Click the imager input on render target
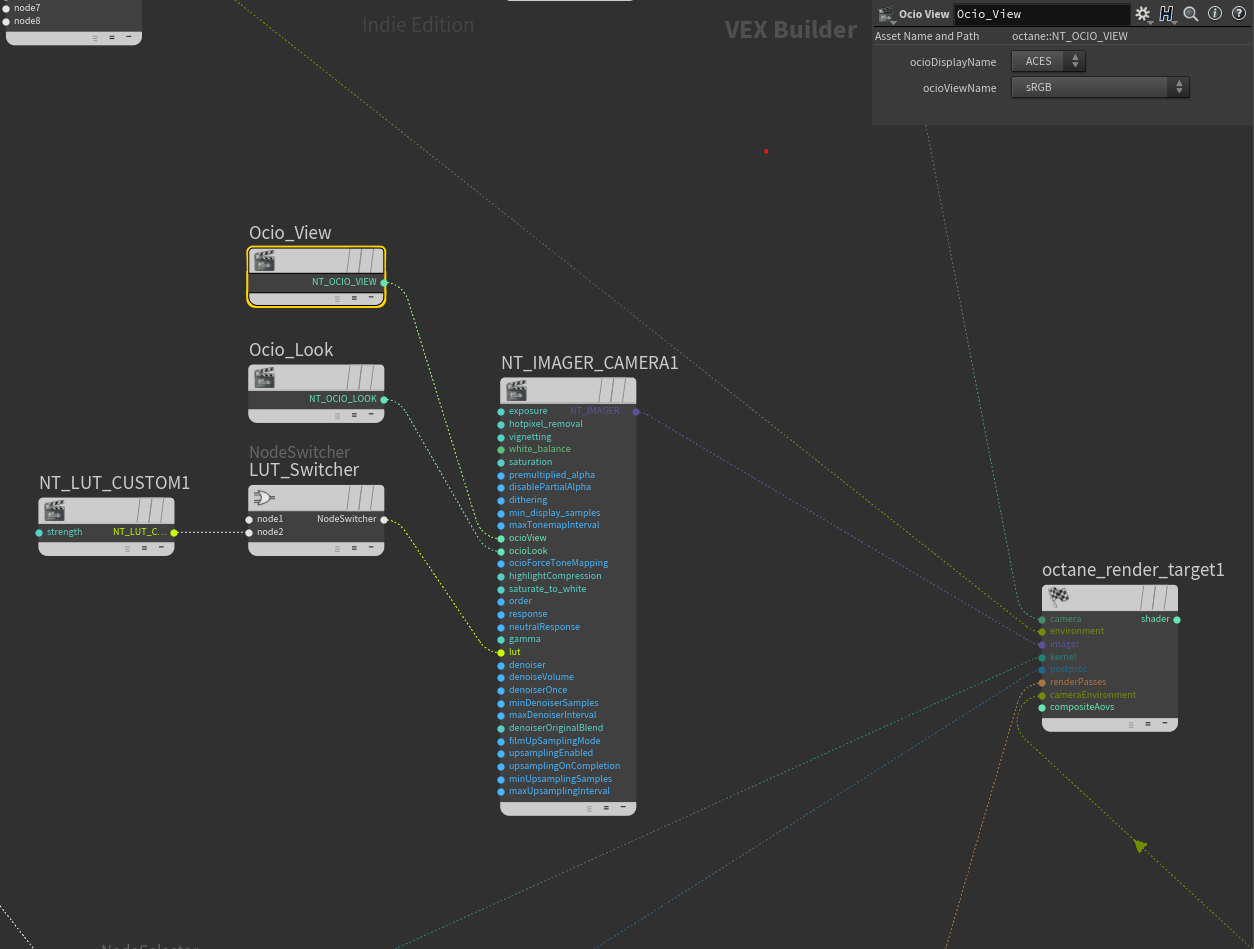1254x949 pixels. click(1042, 644)
